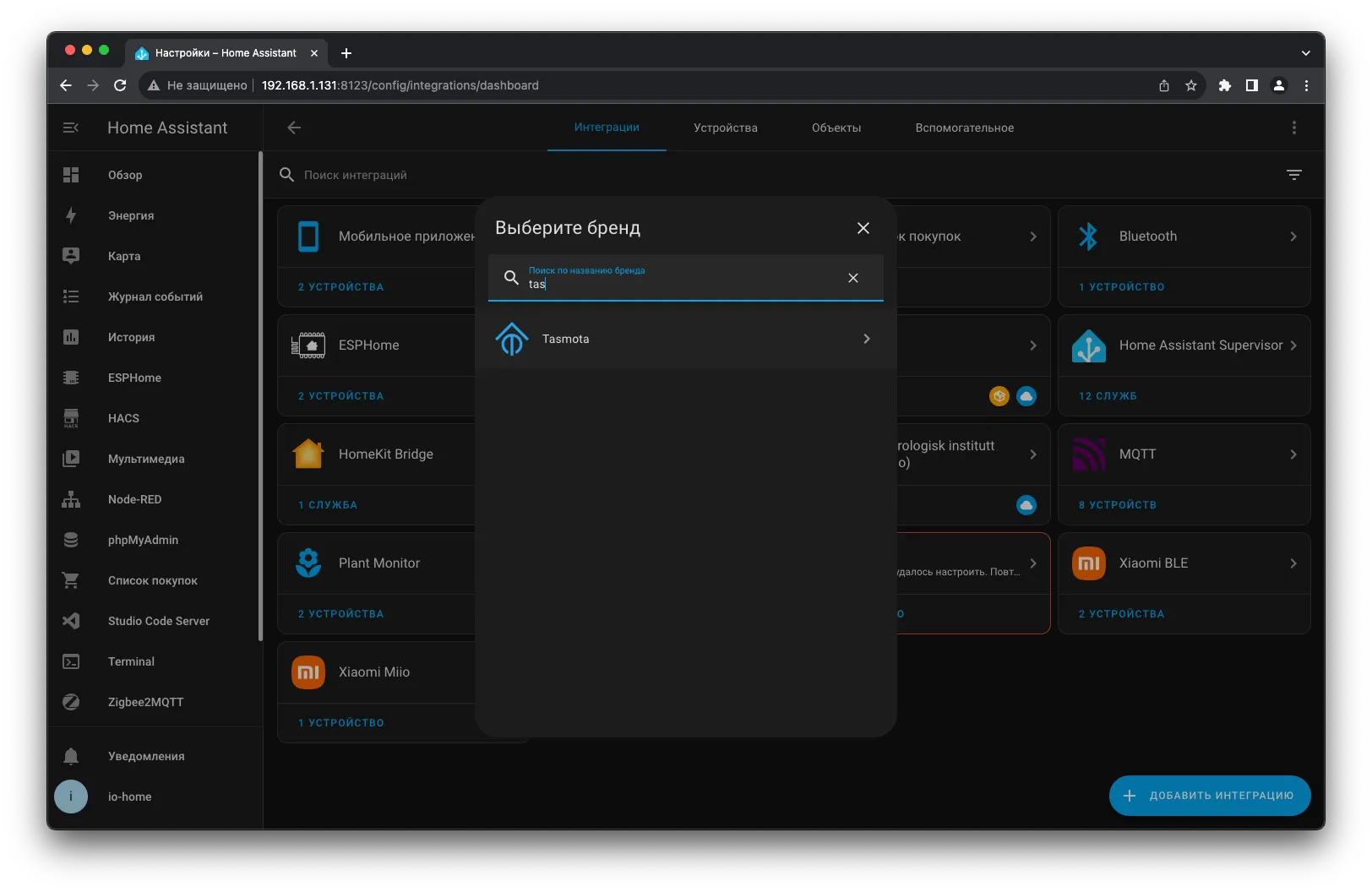Clear the brand search text
This screenshot has height=892, width=1372.
[x=853, y=278]
